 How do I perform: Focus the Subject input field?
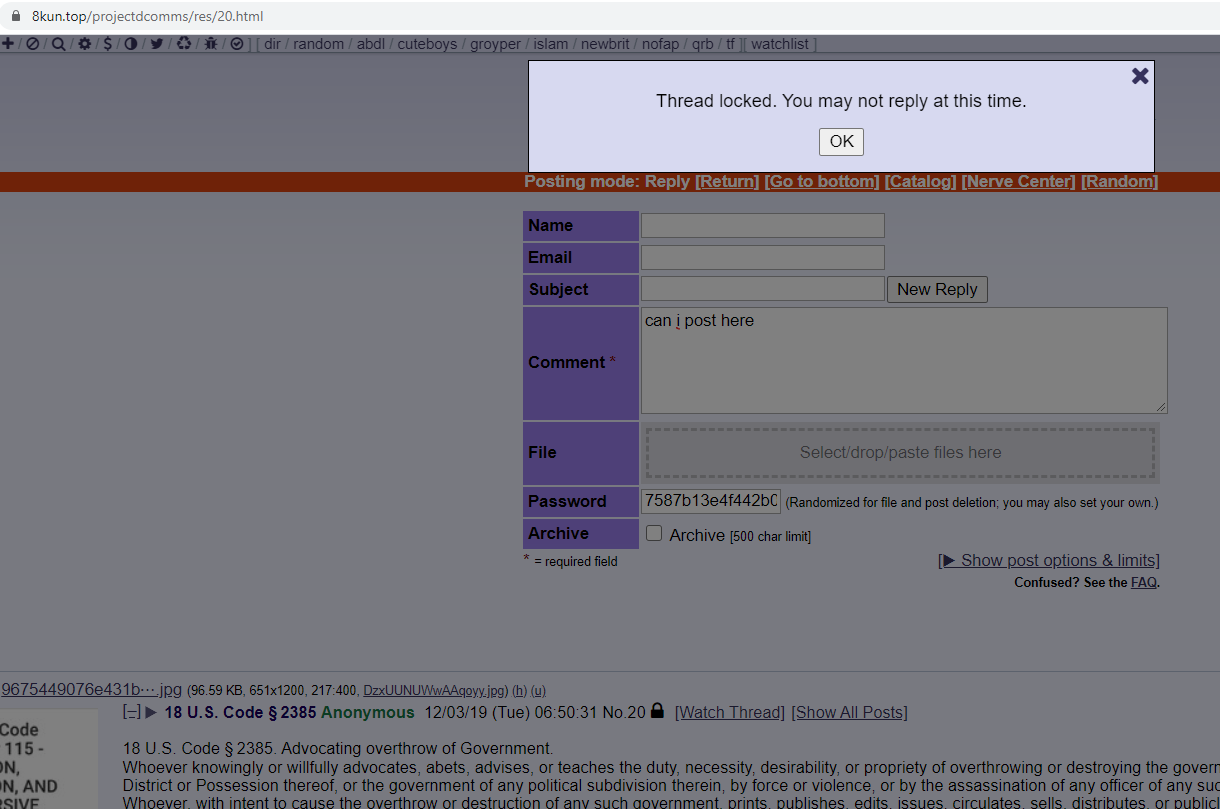tap(763, 289)
